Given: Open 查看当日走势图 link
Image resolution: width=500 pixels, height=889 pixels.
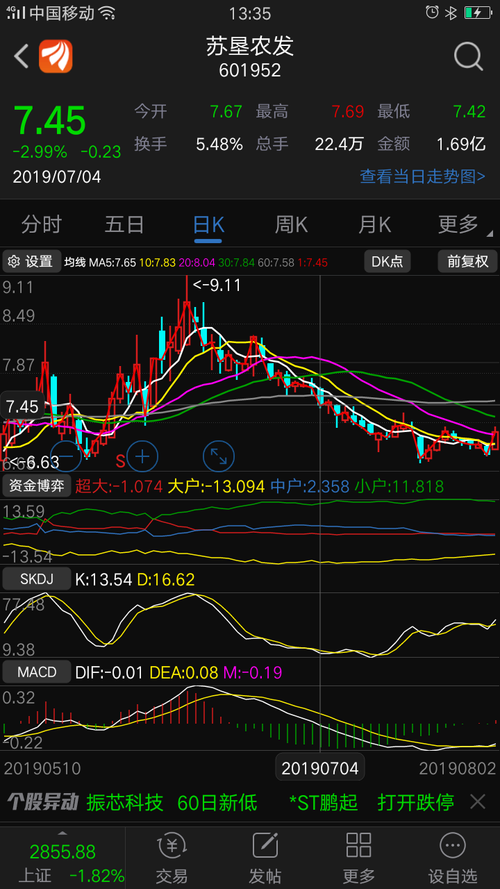Looking at the screenshot, I should (x=423, y=177).
